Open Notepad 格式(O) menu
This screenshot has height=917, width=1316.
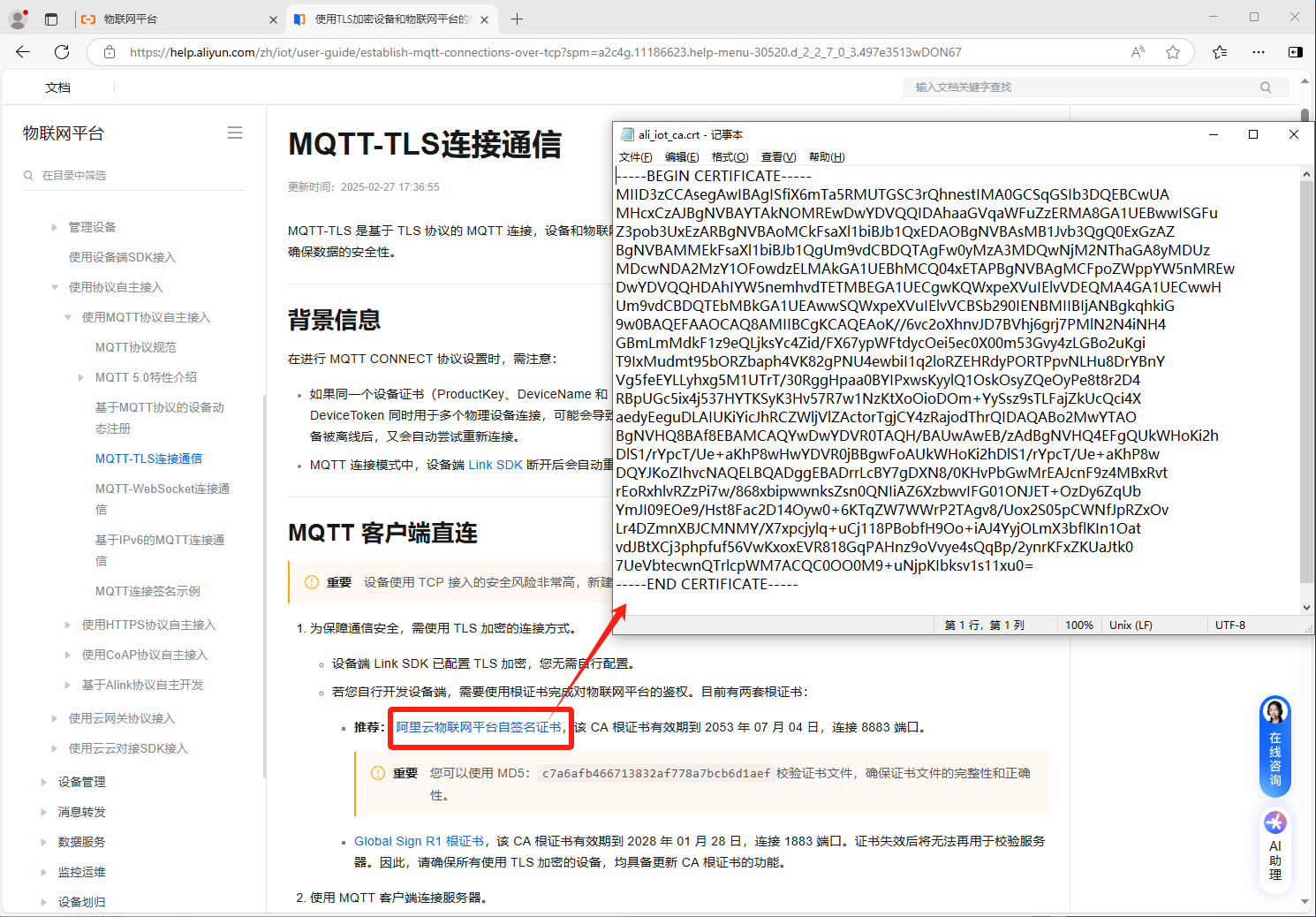[x=730, y=157]
